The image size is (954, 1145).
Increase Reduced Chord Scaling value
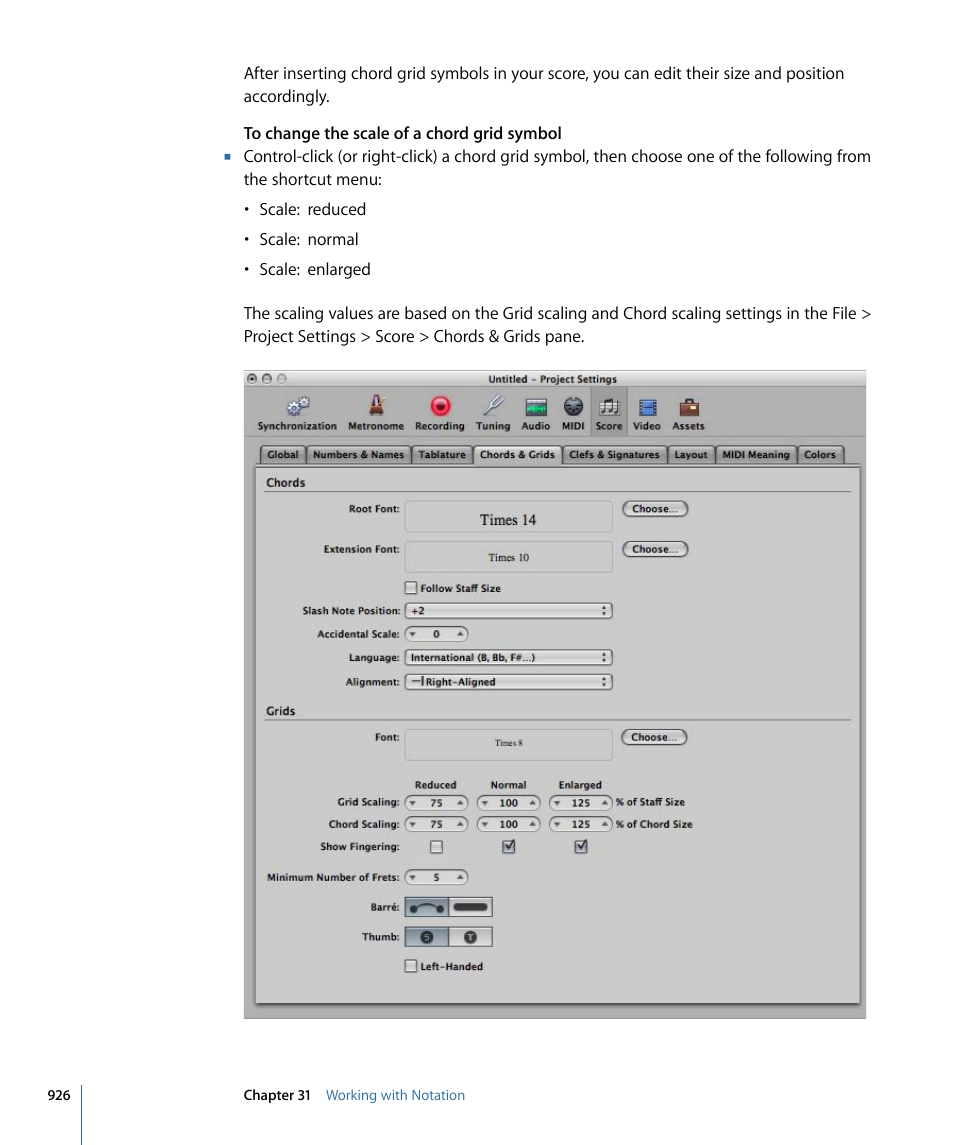(x=459, y=824)
